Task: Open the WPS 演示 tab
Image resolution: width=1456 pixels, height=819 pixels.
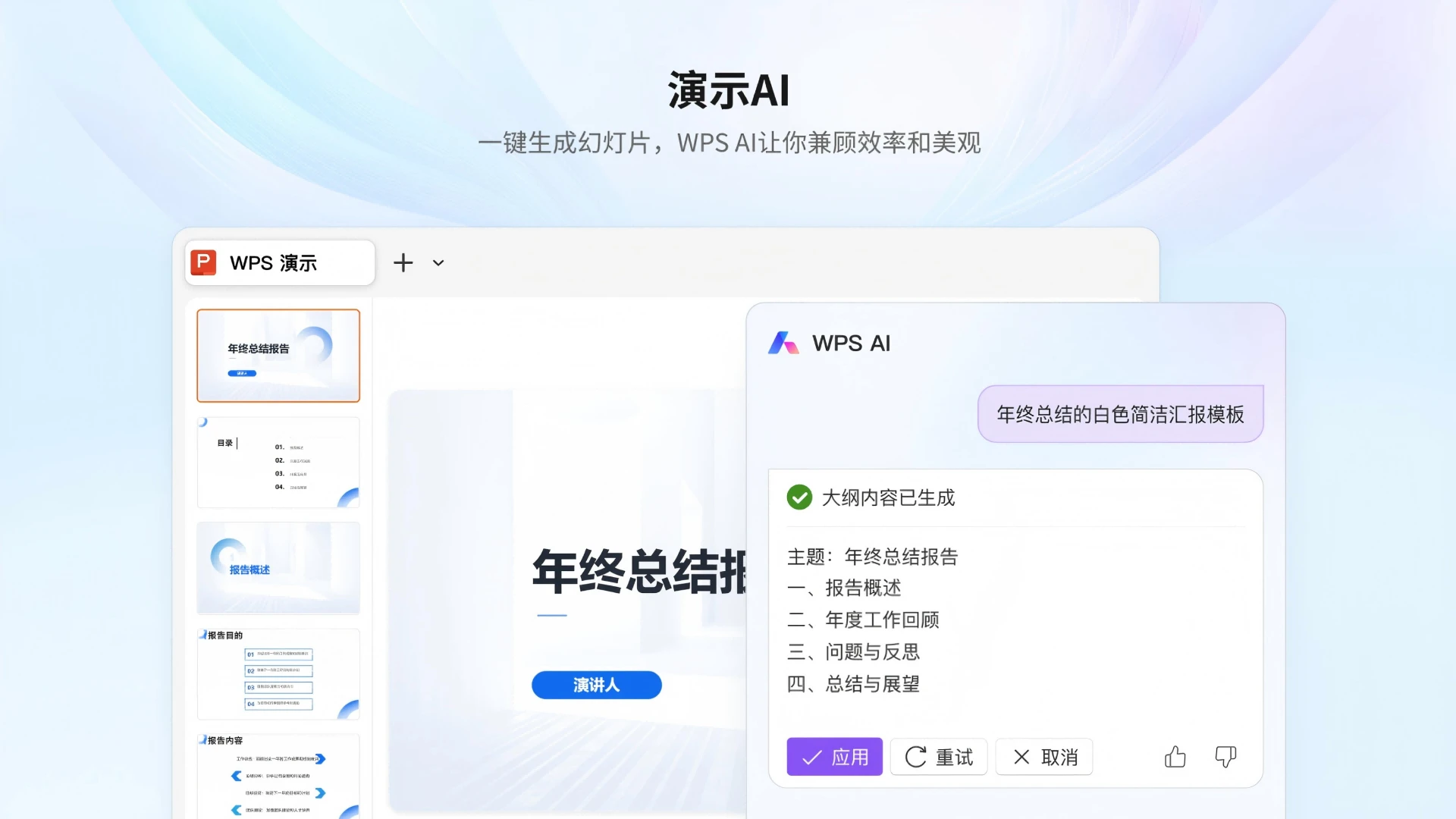Action: (280, 263)
